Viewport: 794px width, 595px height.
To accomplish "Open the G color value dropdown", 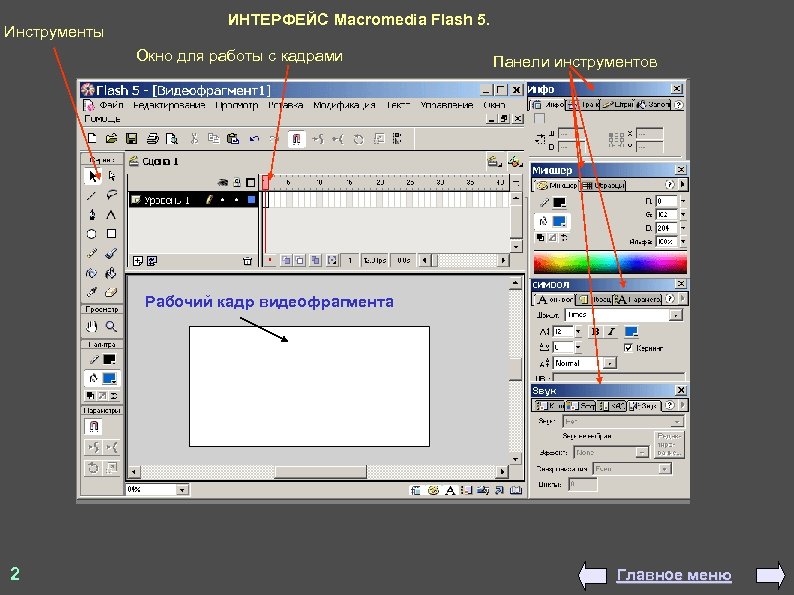I will [683, 214].
